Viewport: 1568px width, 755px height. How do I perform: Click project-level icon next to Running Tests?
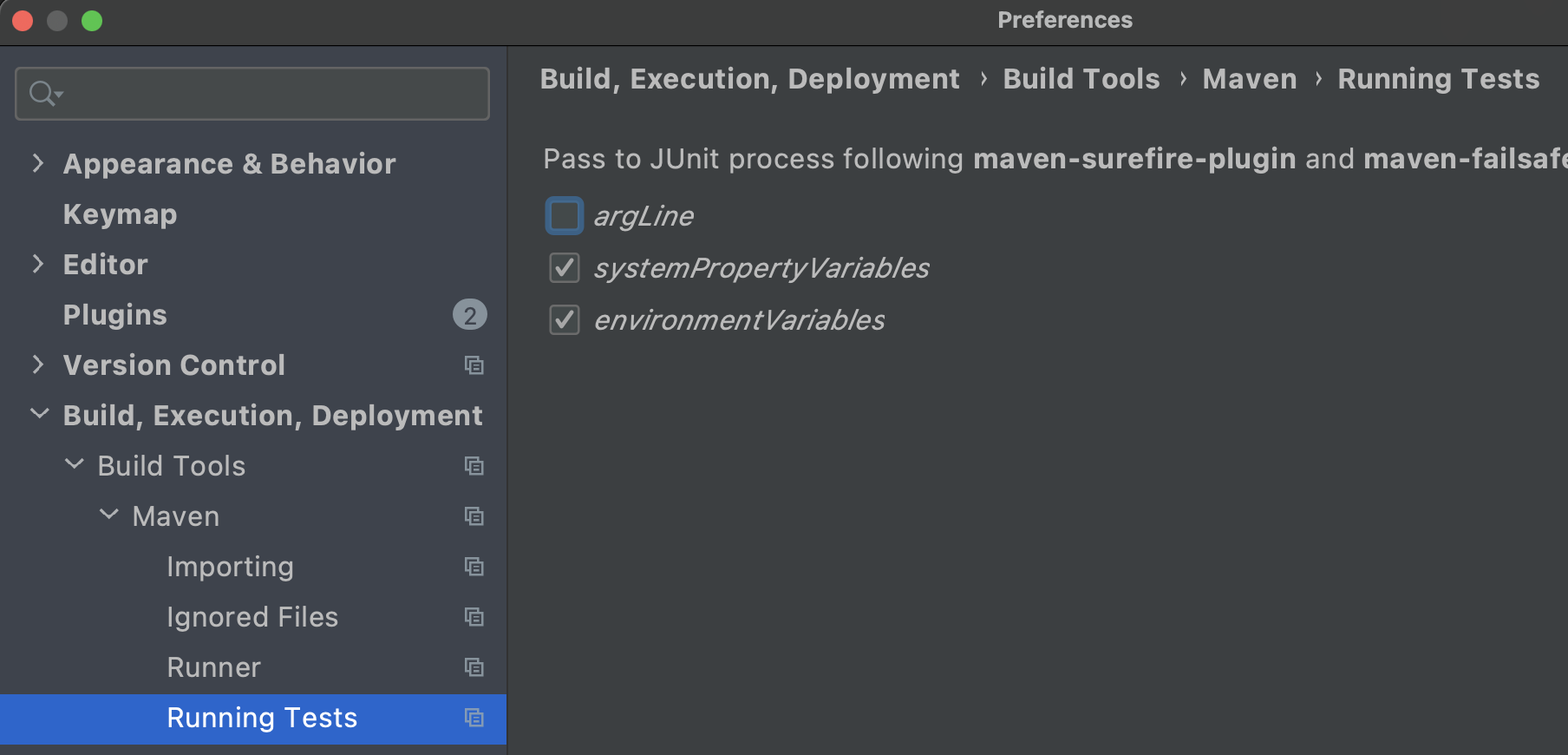pos(474,718)
